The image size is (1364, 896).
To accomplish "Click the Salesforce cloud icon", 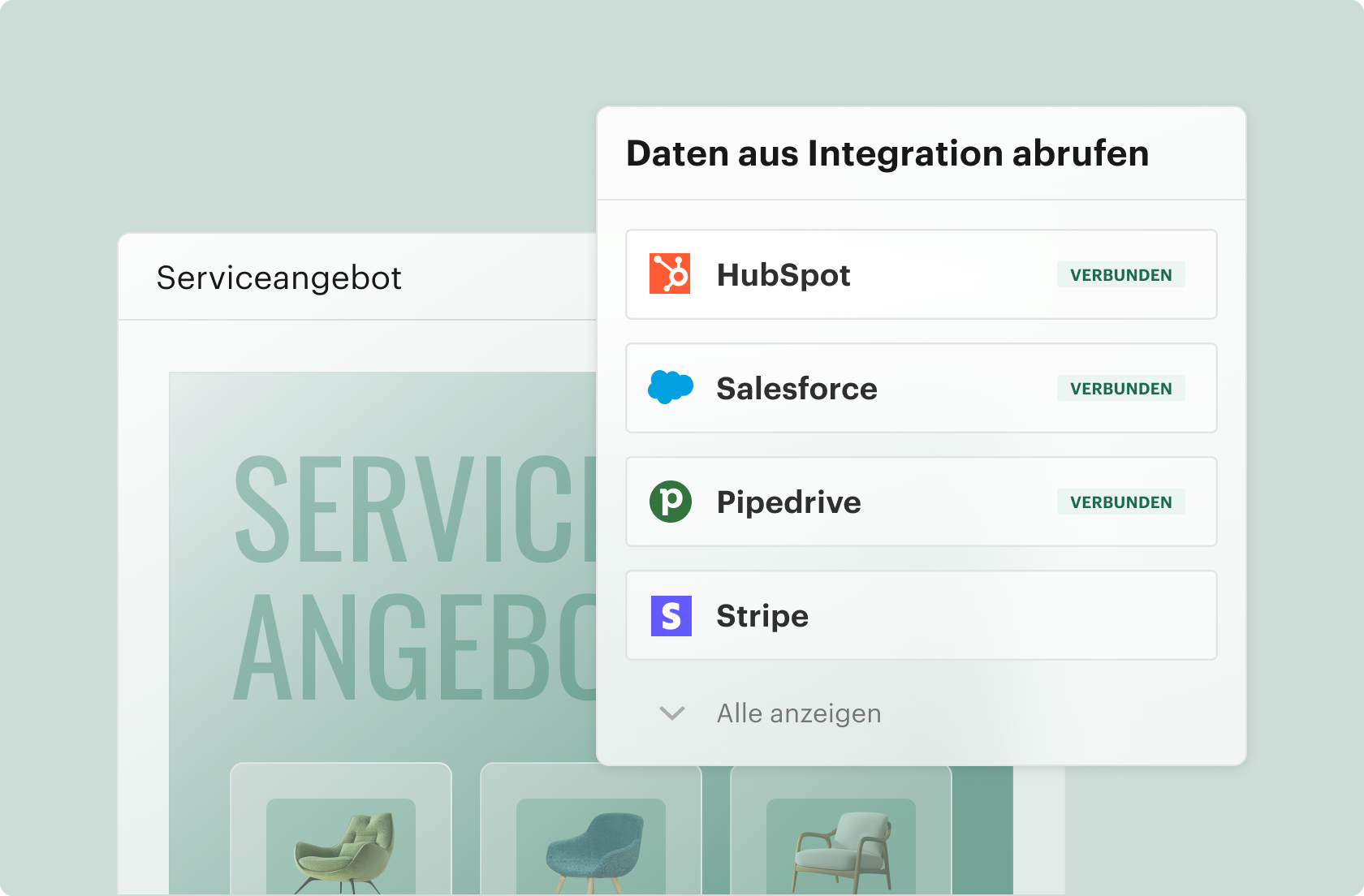I will pos(671,387).
